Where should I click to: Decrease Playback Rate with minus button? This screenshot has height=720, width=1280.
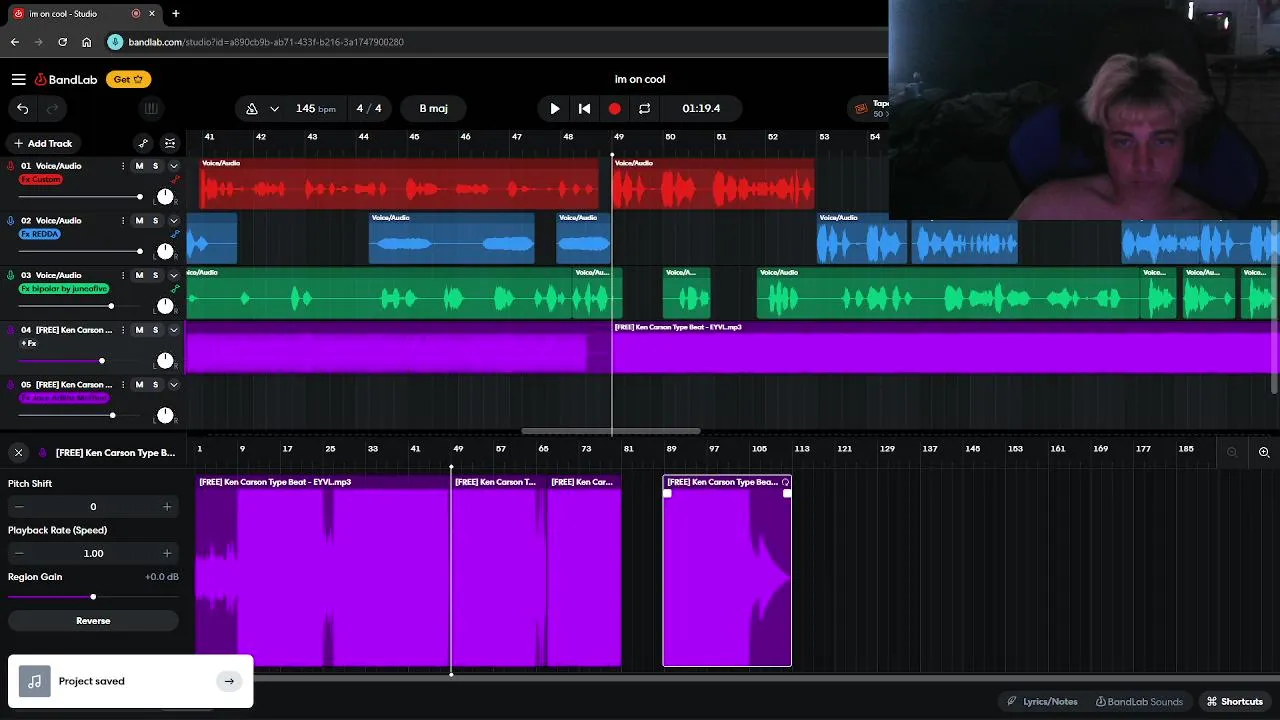(x=19, y=553)
